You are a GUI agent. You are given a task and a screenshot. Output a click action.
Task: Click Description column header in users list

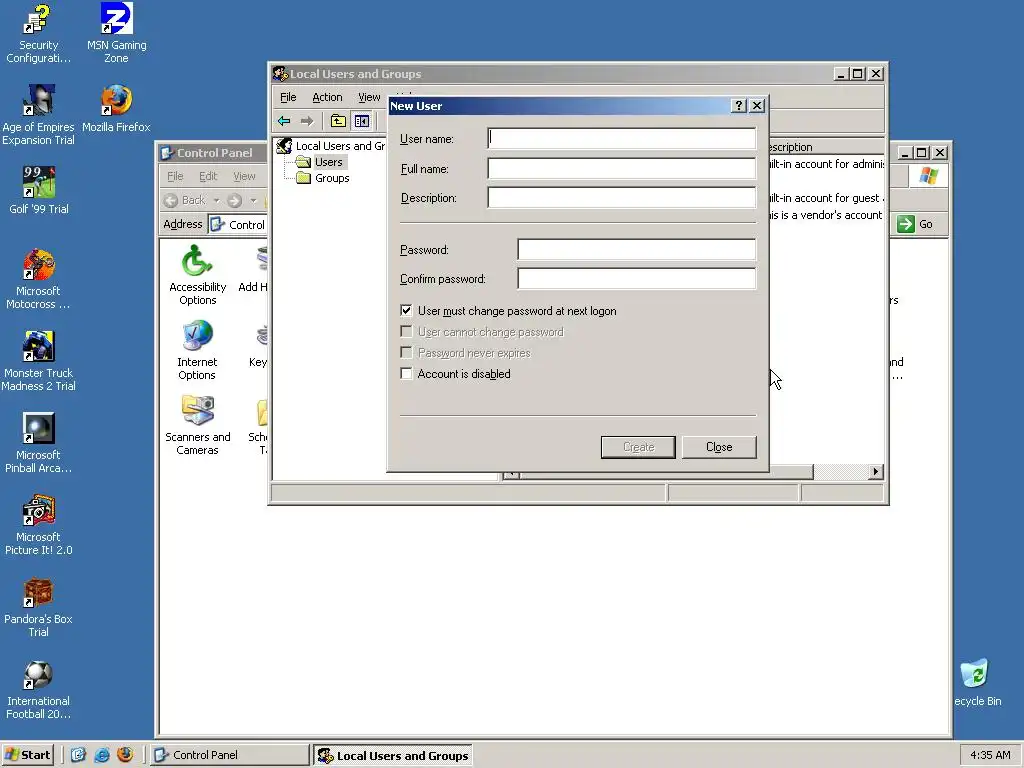coord(826,147)
